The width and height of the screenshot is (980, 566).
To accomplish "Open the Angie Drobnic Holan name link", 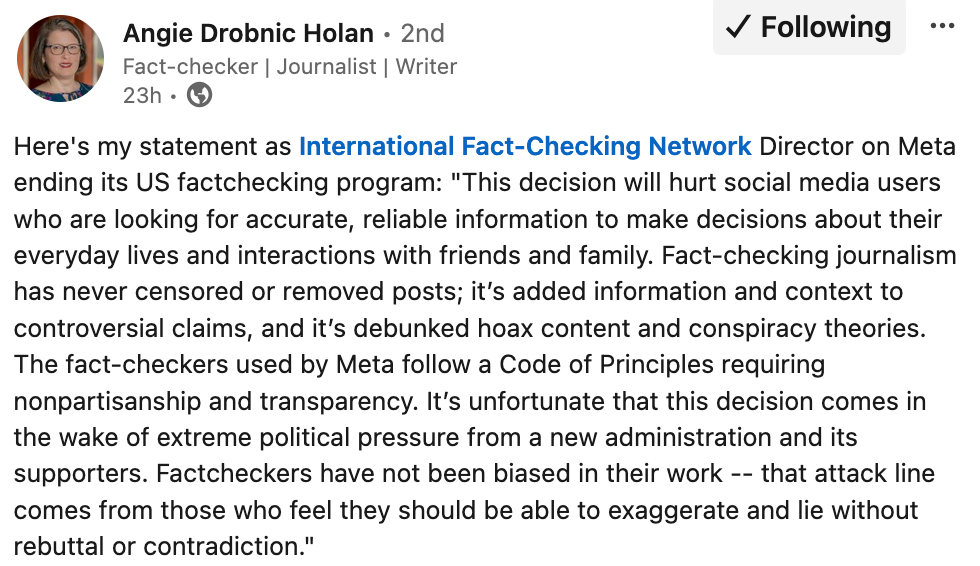I will click(248, 33).
